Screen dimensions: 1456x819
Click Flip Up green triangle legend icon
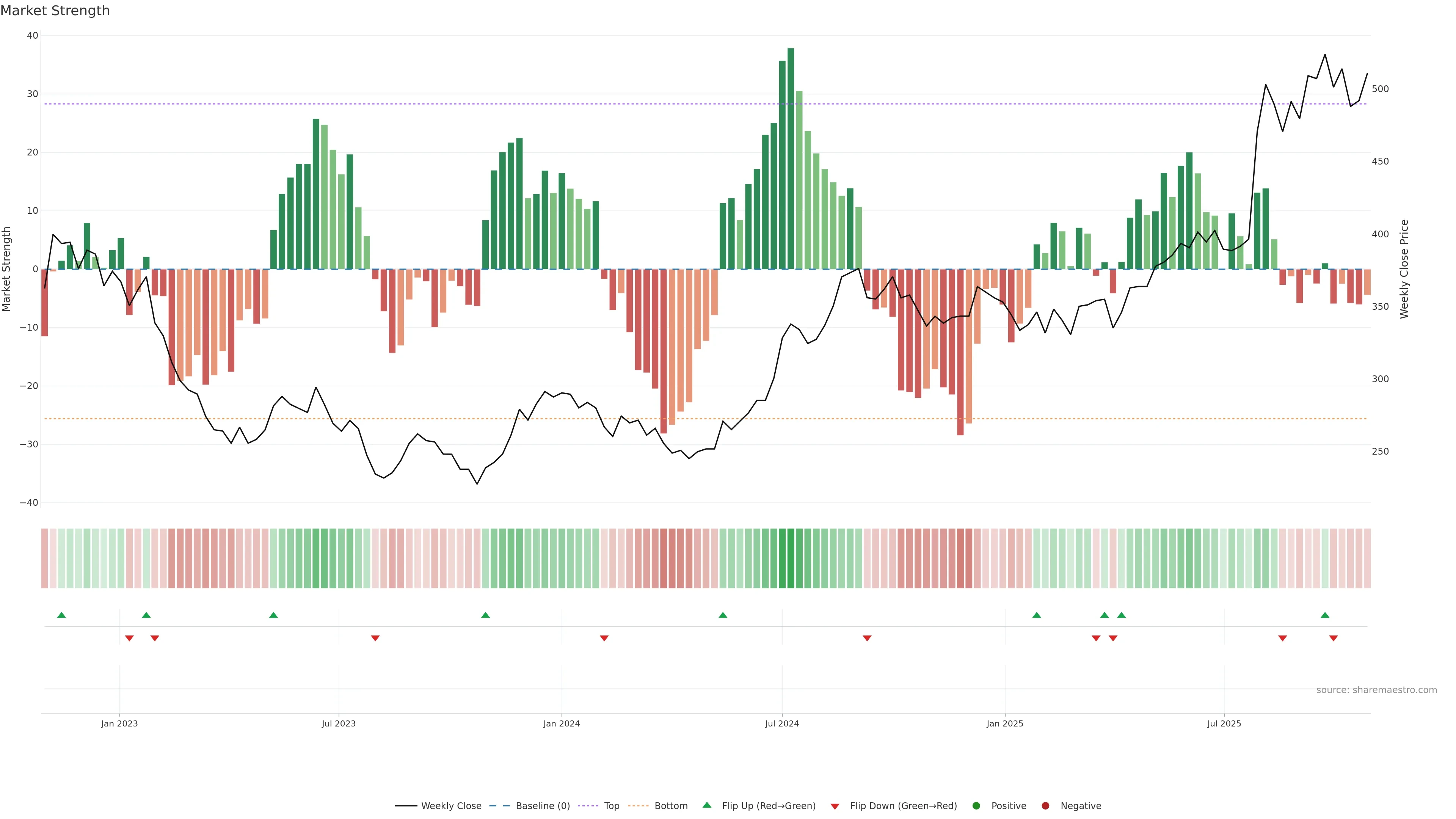pyautogui.click(x=706, y=805)
